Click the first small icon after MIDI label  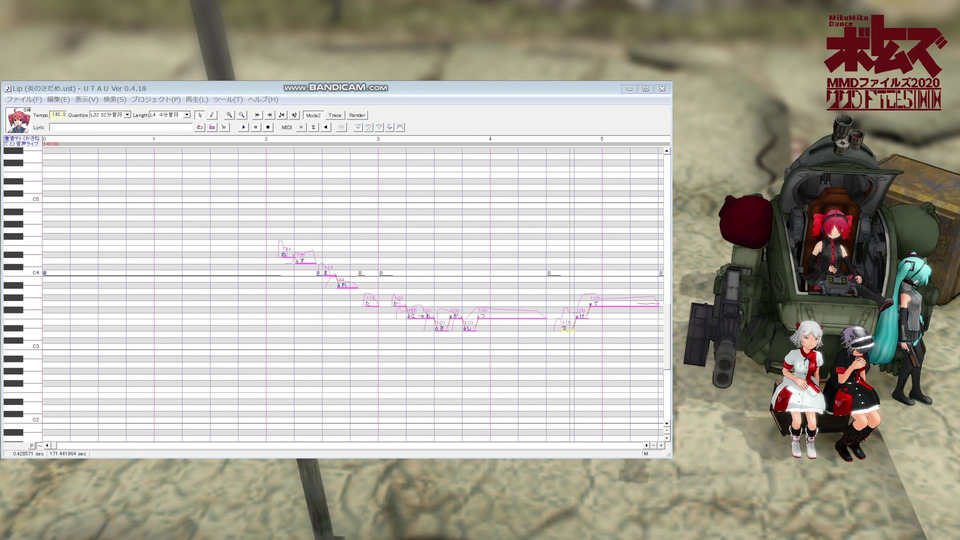(301, 127)
